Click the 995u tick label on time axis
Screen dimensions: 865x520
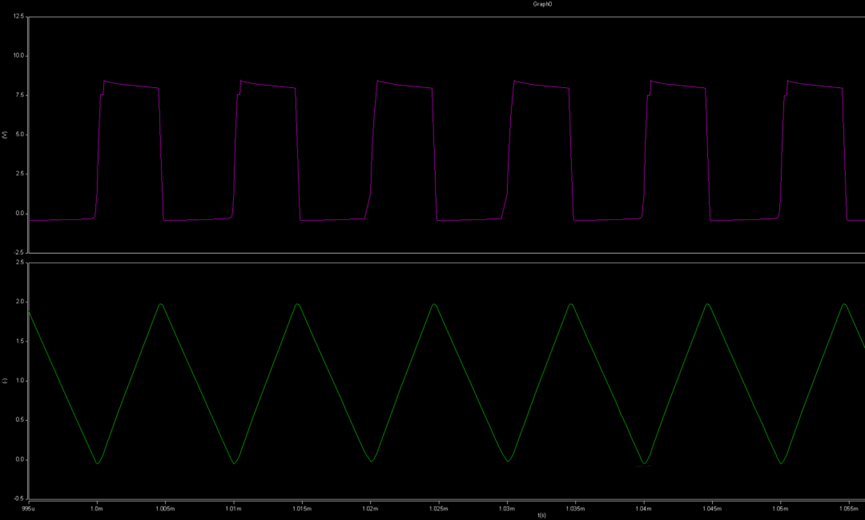coord(28,507)
